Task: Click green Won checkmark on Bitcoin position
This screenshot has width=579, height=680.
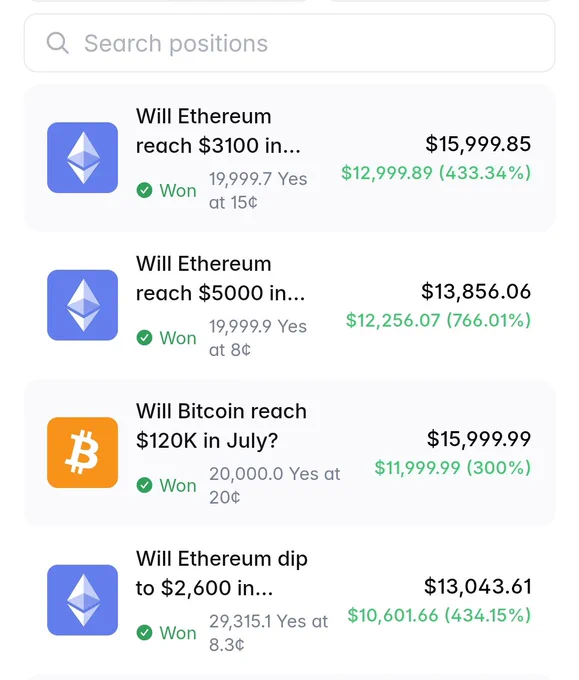Action: pyautogui.click(x=144, y=485)
